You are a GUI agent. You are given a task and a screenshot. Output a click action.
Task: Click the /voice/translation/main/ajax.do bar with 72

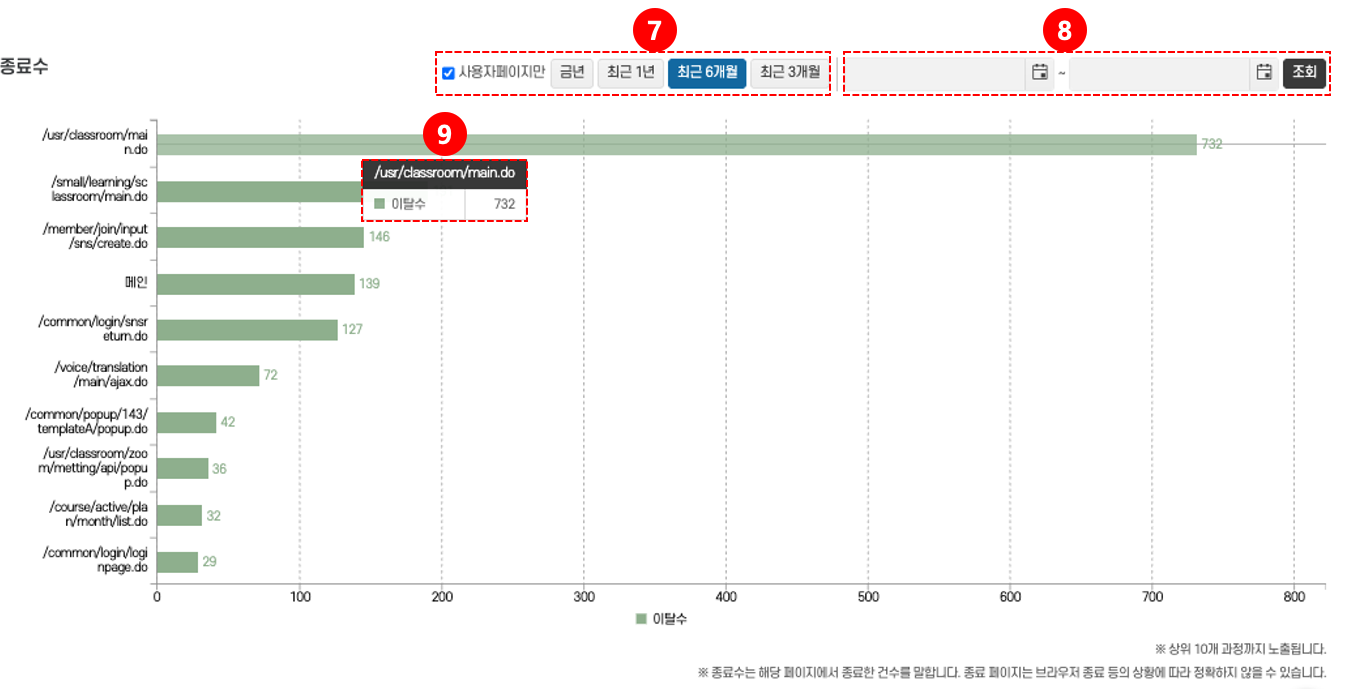point(208,376)
